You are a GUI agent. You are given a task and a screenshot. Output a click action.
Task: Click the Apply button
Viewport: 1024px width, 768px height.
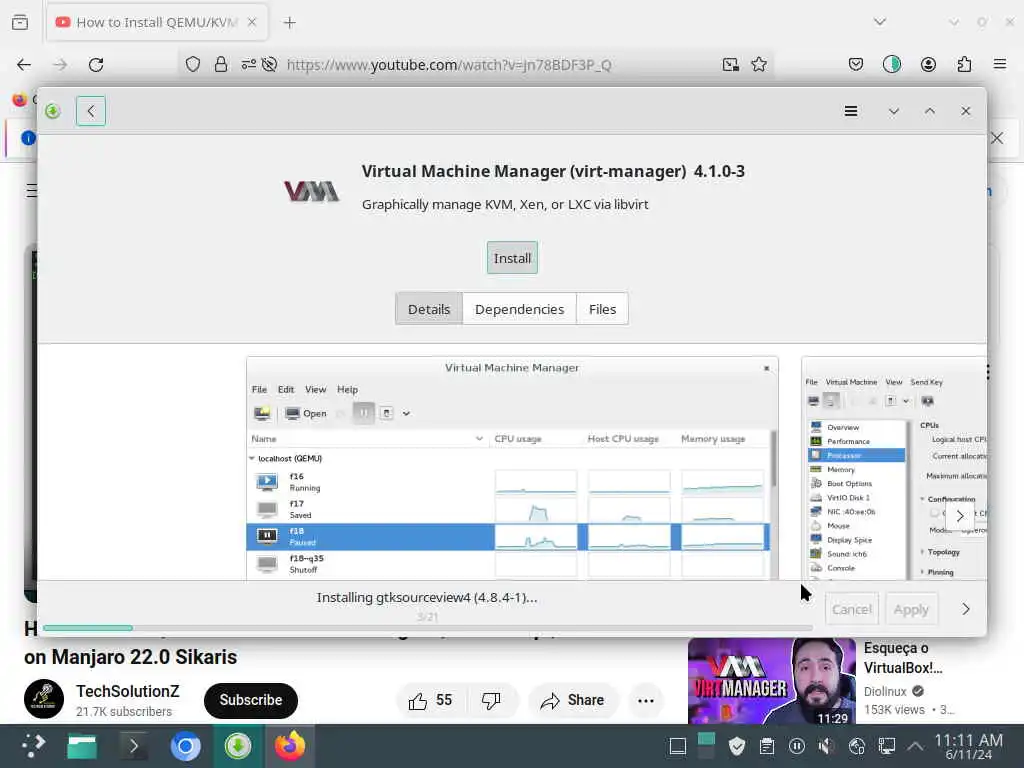pos(911,609)
